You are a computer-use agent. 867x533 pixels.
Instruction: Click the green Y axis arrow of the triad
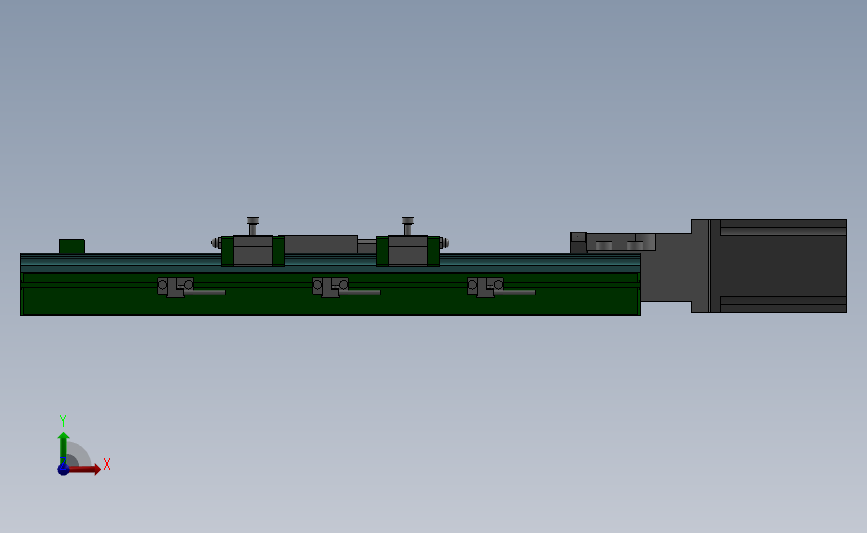pyautogui.click(x=63, y=448)
